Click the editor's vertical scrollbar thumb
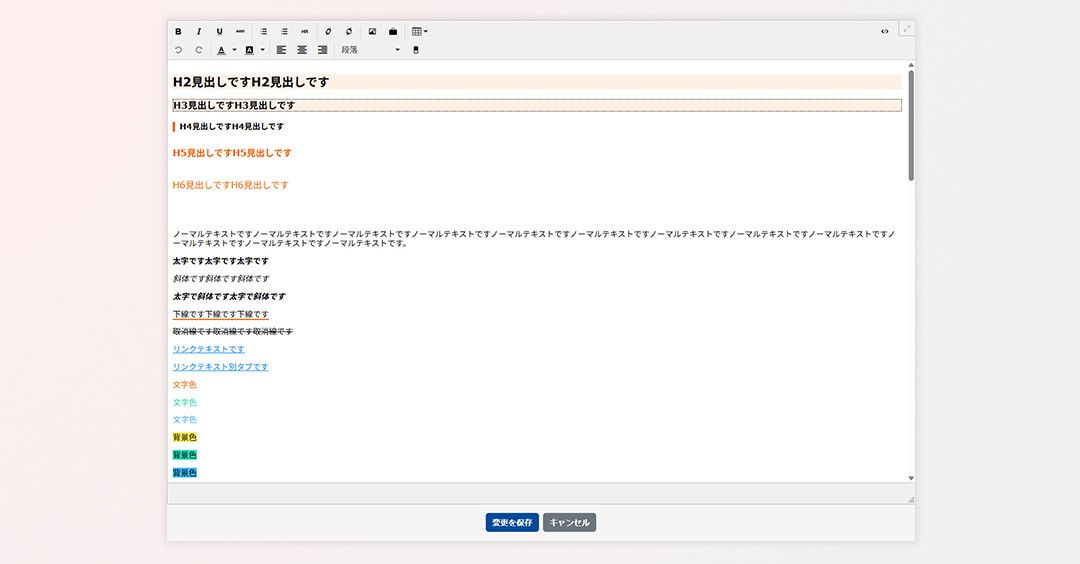This screenshot has width=1080, height=564. (911, 125)
